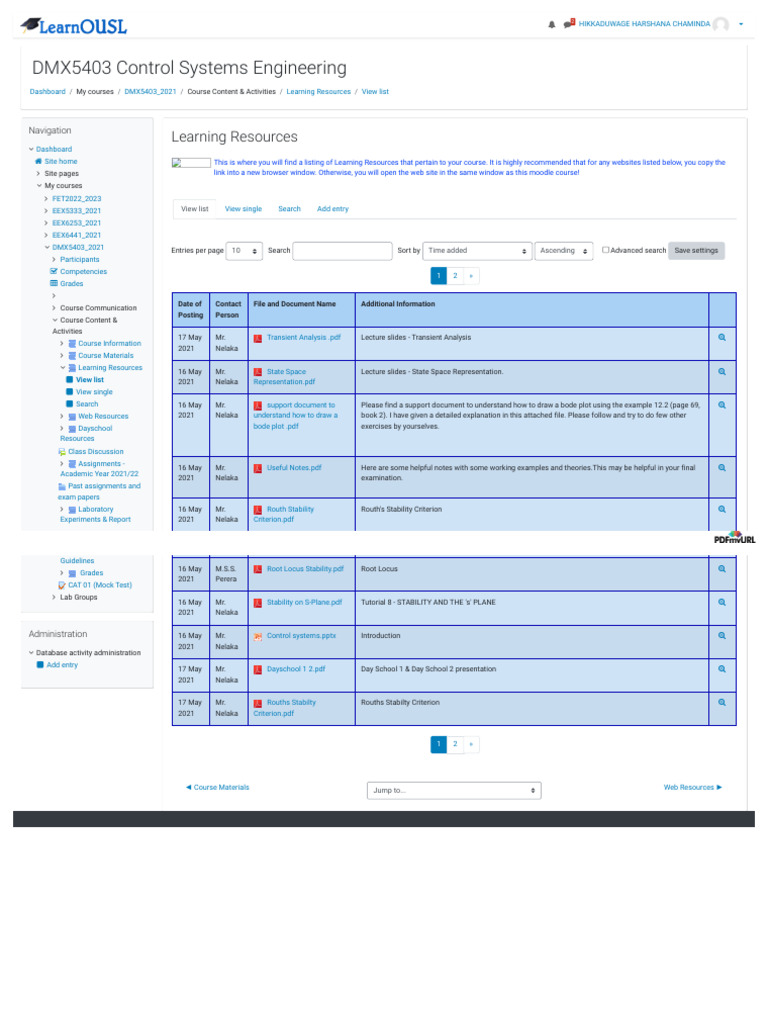Collapse the DMX5403_2021 course tree
The width and height of the screenshot is (768, 1024).
(47, 248)
